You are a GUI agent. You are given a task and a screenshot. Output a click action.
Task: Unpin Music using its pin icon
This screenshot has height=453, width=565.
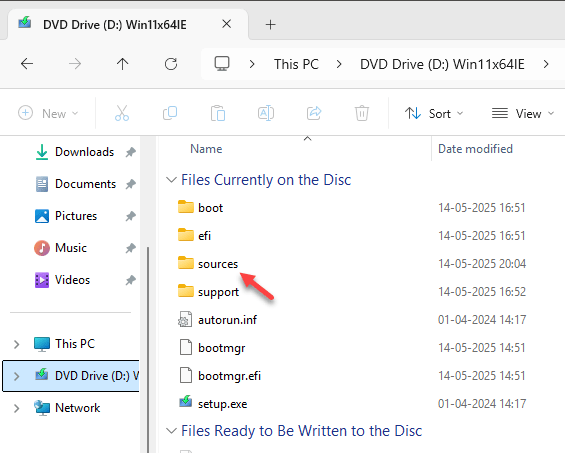130,248
